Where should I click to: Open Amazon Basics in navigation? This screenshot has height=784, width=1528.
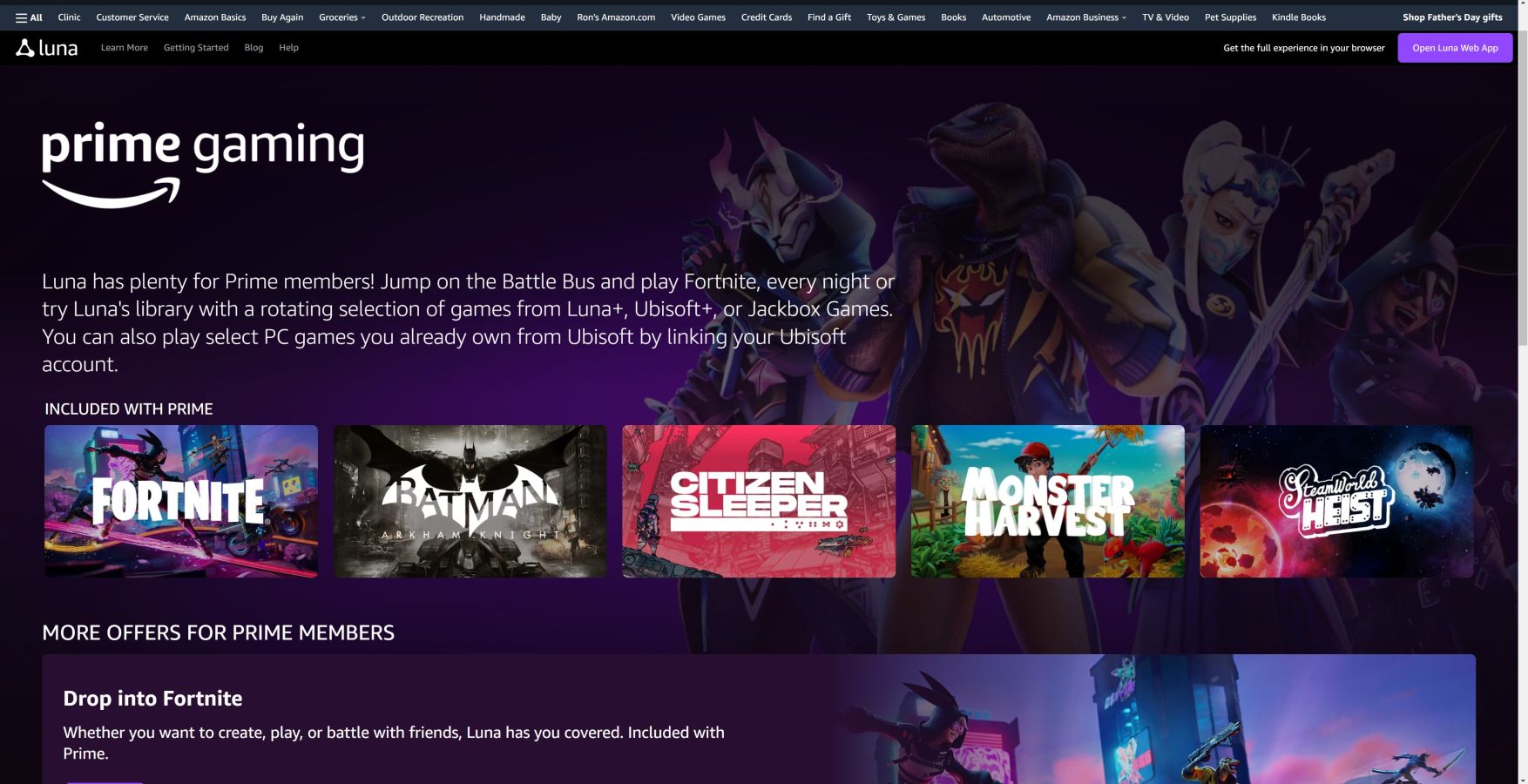(215, 17)
